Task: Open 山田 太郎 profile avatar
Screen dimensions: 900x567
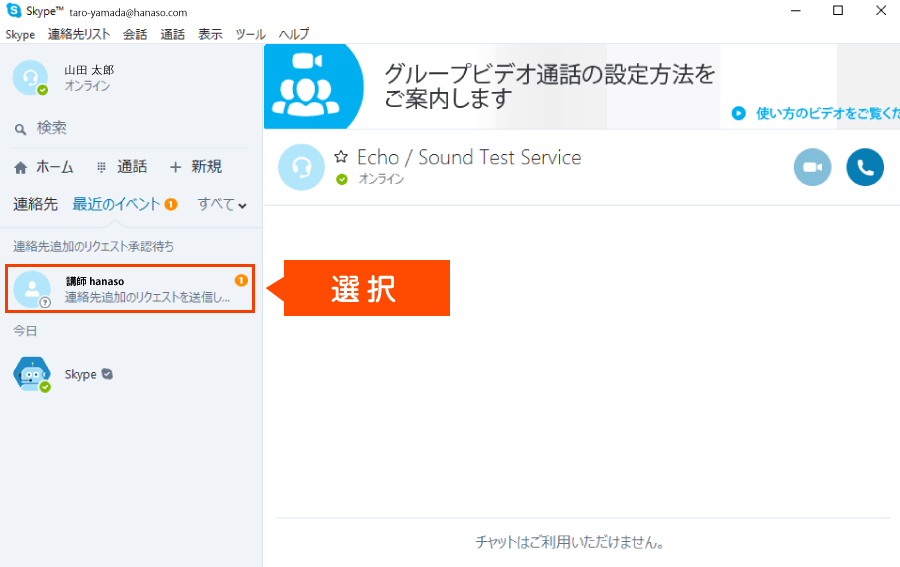Action: (30, 77)
